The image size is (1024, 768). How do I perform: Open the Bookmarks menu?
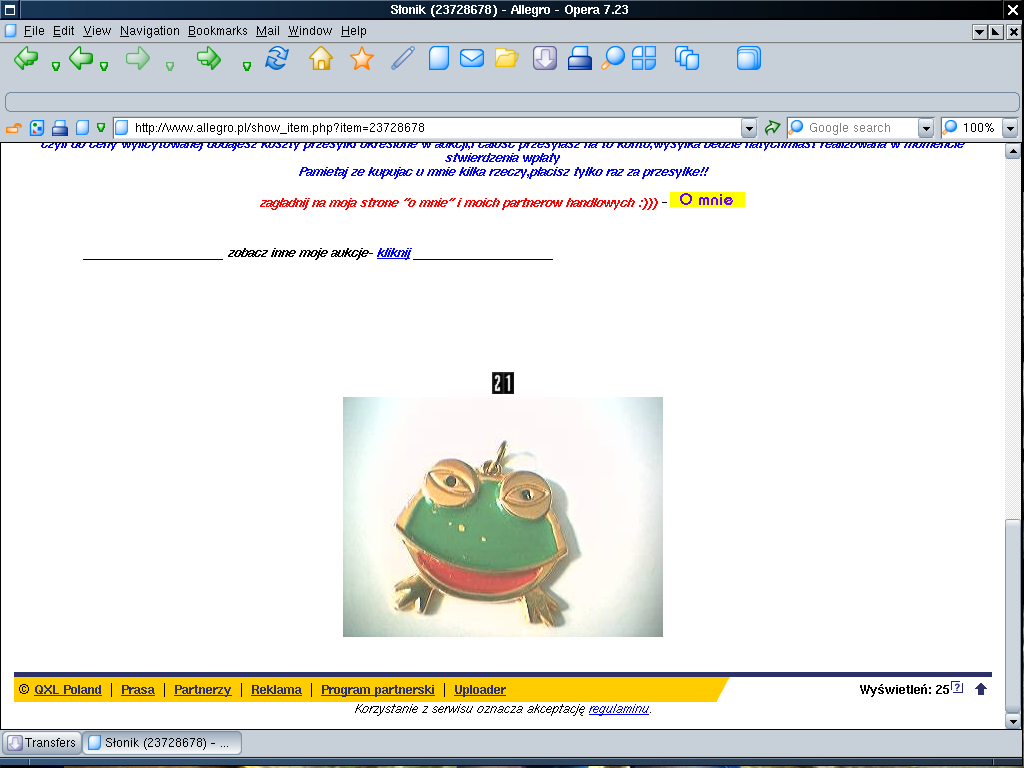pos(217,31)
